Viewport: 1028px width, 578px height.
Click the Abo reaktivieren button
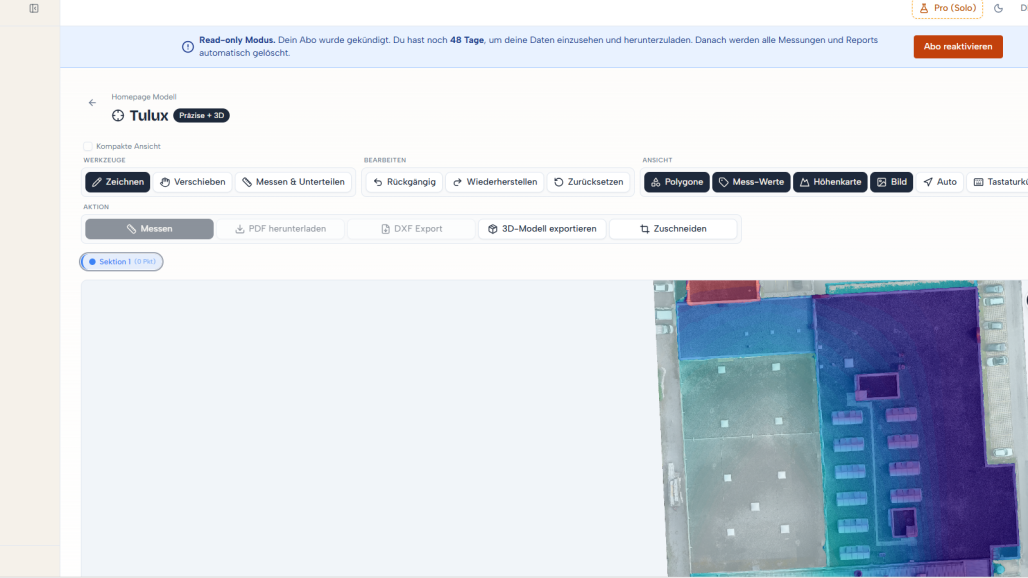coord(958,47)
